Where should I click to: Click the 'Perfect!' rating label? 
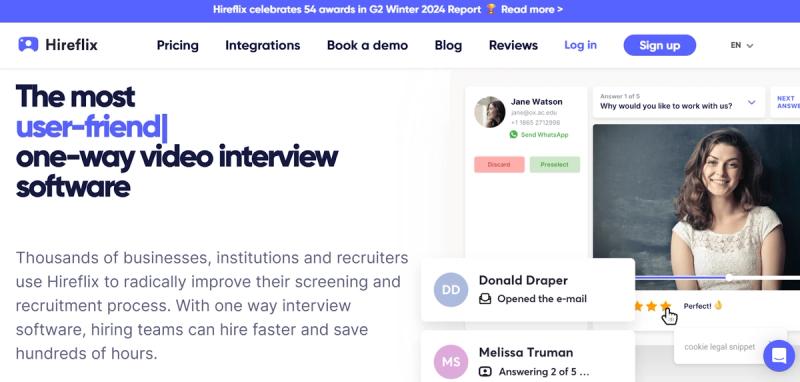pos(697,306)
